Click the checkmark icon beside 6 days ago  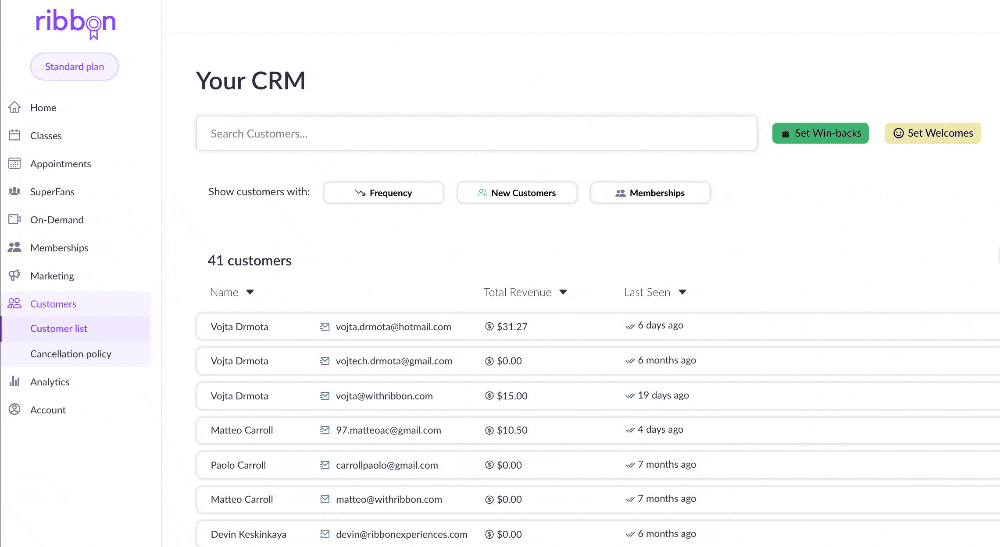coord(630,326)
